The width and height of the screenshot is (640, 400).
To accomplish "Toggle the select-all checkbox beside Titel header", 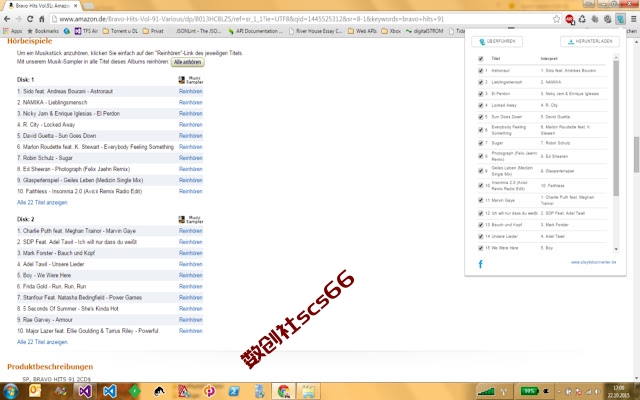I will [481, 59].
